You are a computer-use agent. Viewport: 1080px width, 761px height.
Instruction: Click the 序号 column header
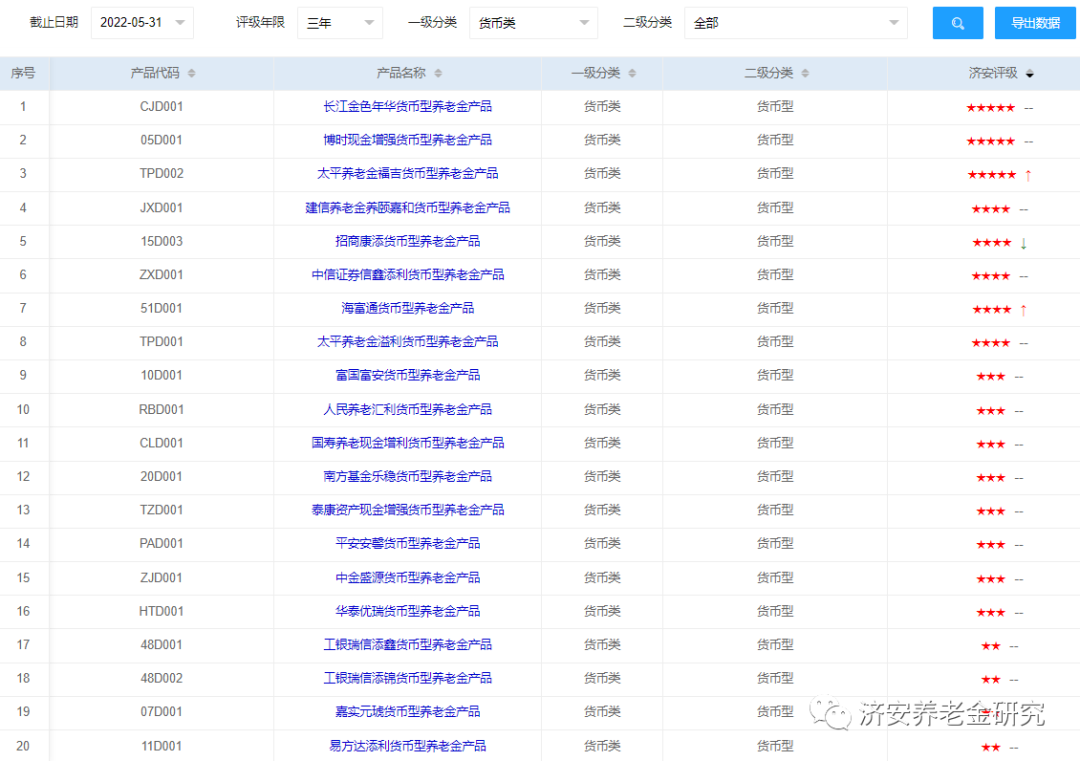[23, 73]
